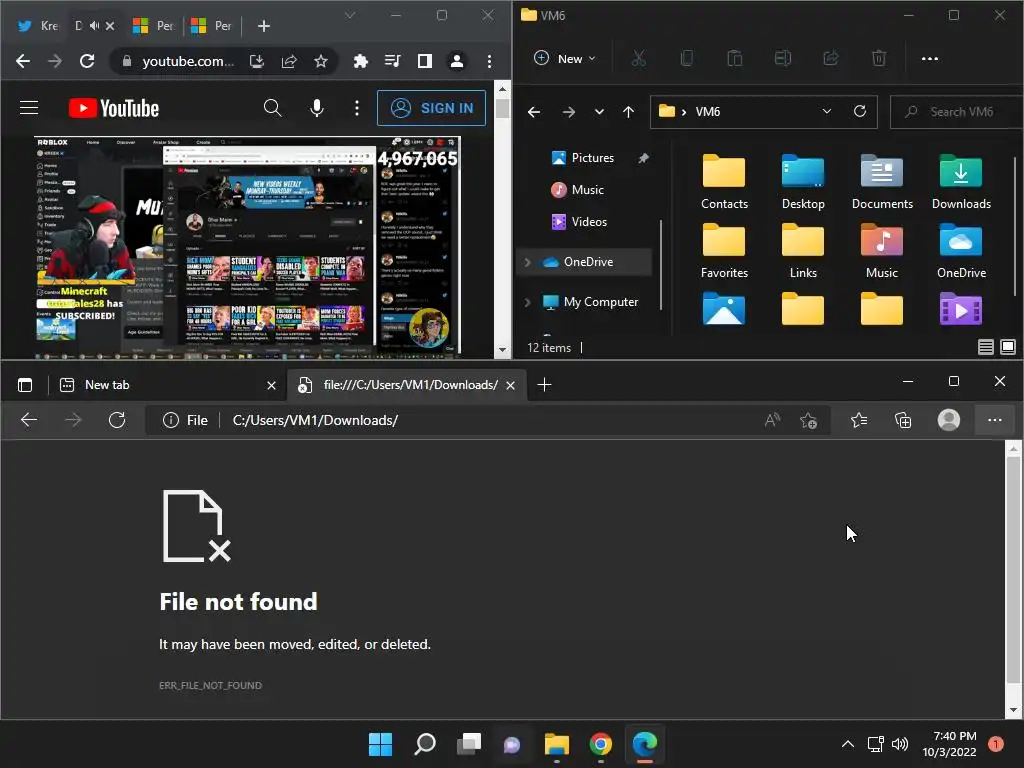The height and width of the screenshot is (768, 1024).
Task: Click Share icon in Explorer toolbar
Action: (831, 59)
